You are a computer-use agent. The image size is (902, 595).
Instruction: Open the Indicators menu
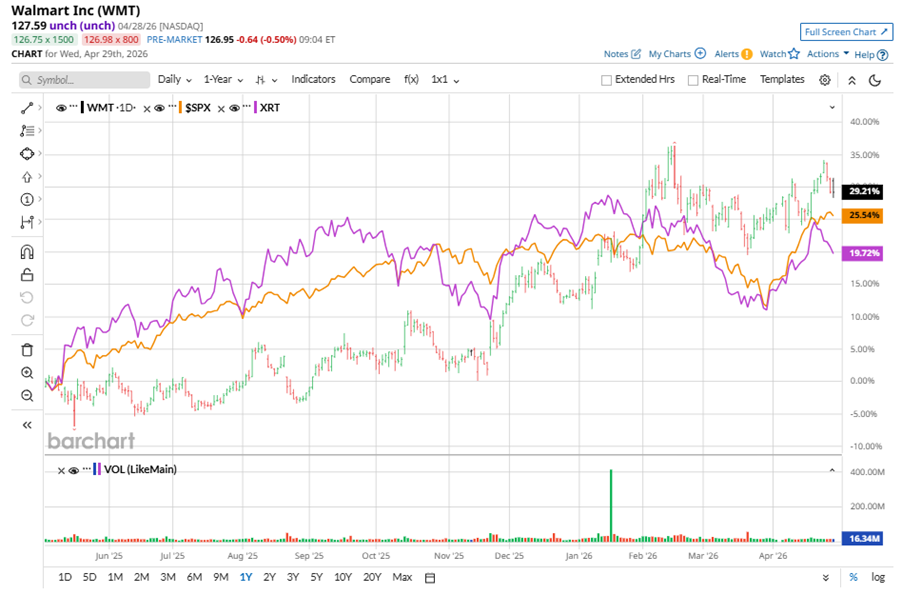click(313, 80)
